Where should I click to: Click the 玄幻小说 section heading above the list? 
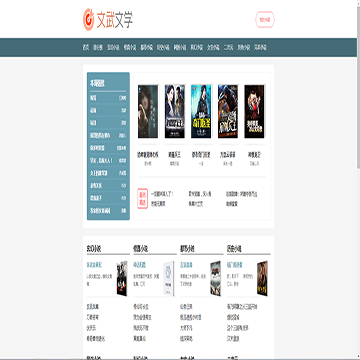[94, 249]
